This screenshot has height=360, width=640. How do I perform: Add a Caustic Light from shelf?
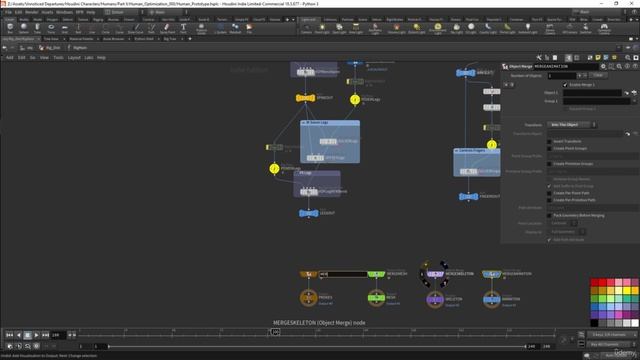coord(488,28)
